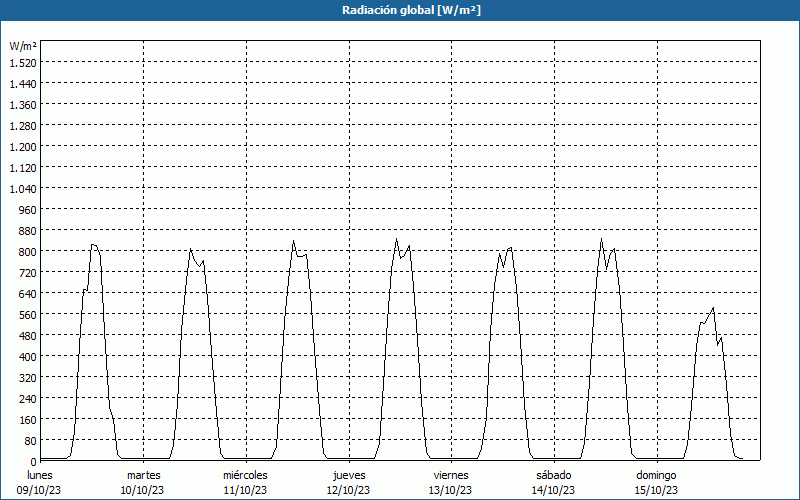This screenshot has width=800, height=500.
Task: Select the 1.360 y-axis value
Action: click(x=23, y=105)
